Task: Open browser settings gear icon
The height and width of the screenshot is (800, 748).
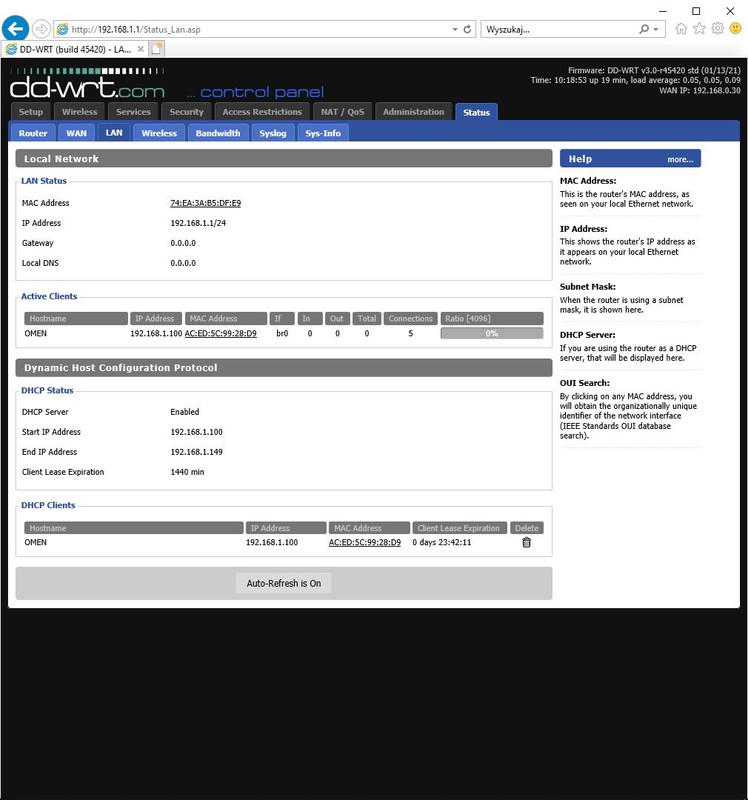Action: pos(717,29)
